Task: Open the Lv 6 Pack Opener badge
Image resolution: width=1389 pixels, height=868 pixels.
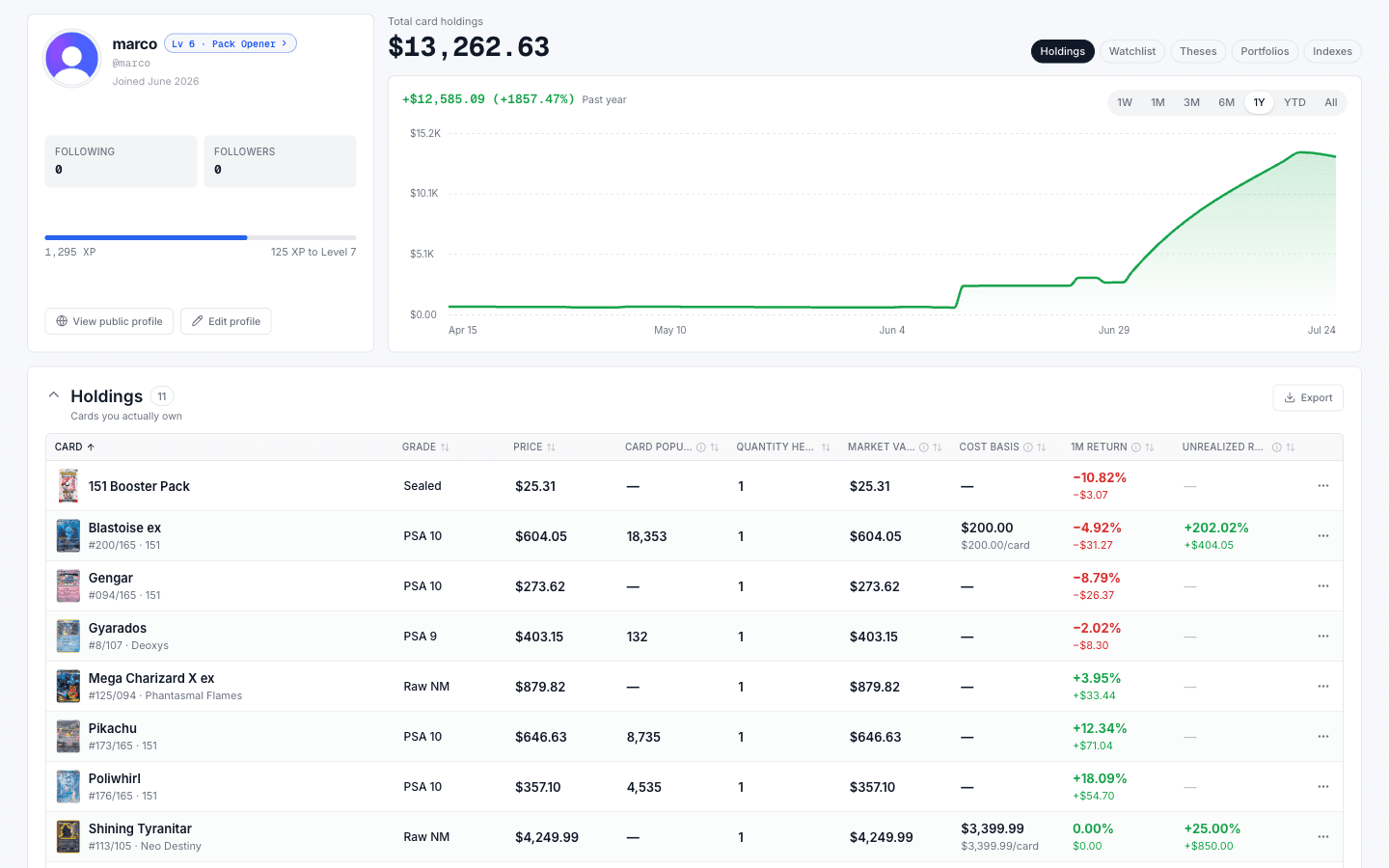Action: coord(231,43)
